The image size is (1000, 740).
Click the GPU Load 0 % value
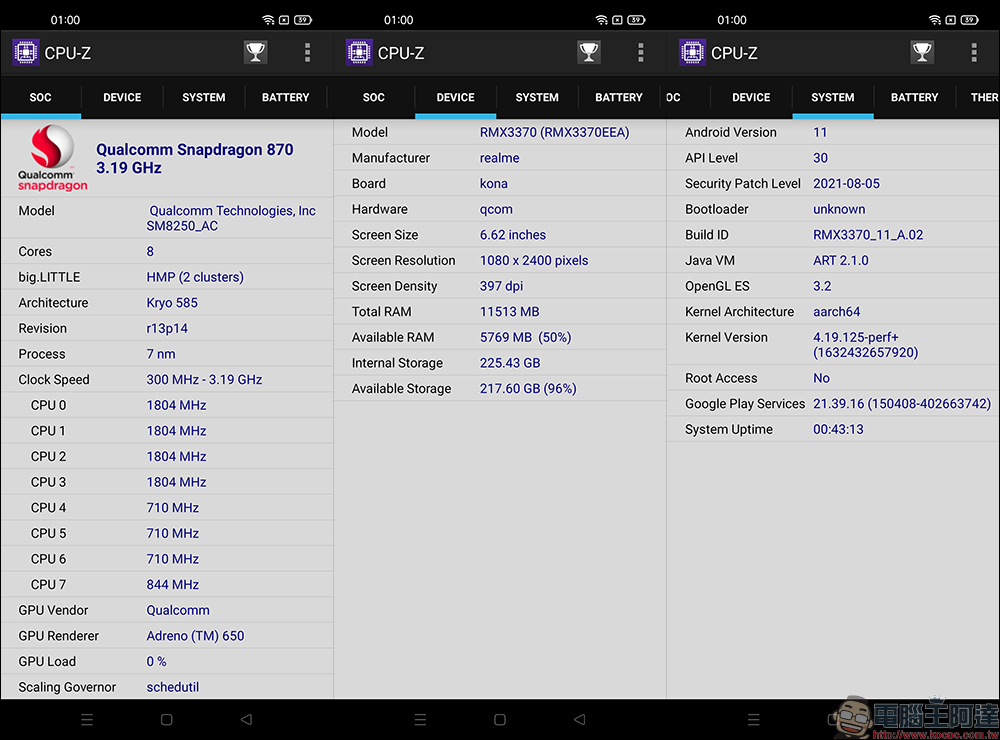(156, 662)
